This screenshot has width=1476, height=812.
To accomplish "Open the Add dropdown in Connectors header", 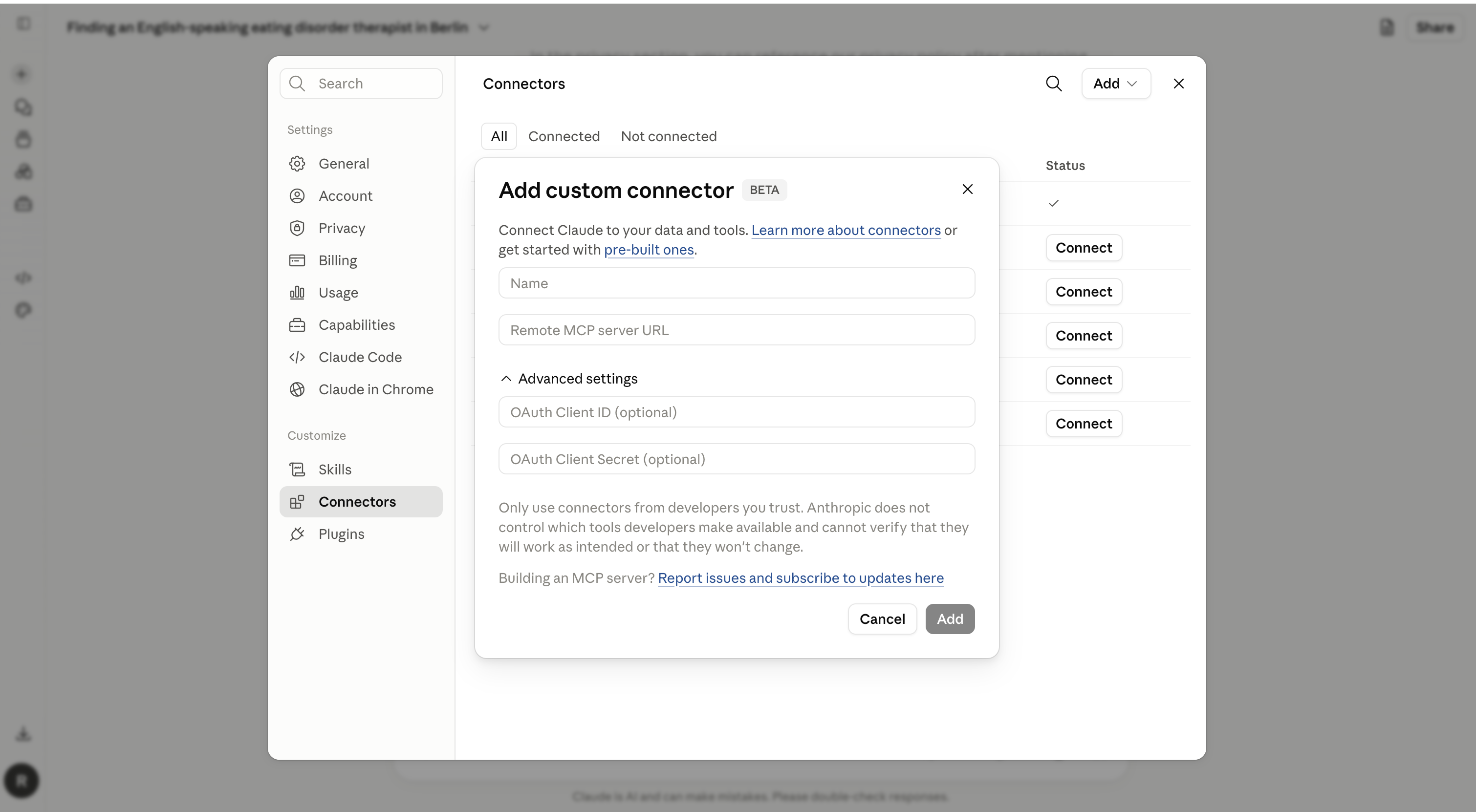I will [x=1116, y=84].
